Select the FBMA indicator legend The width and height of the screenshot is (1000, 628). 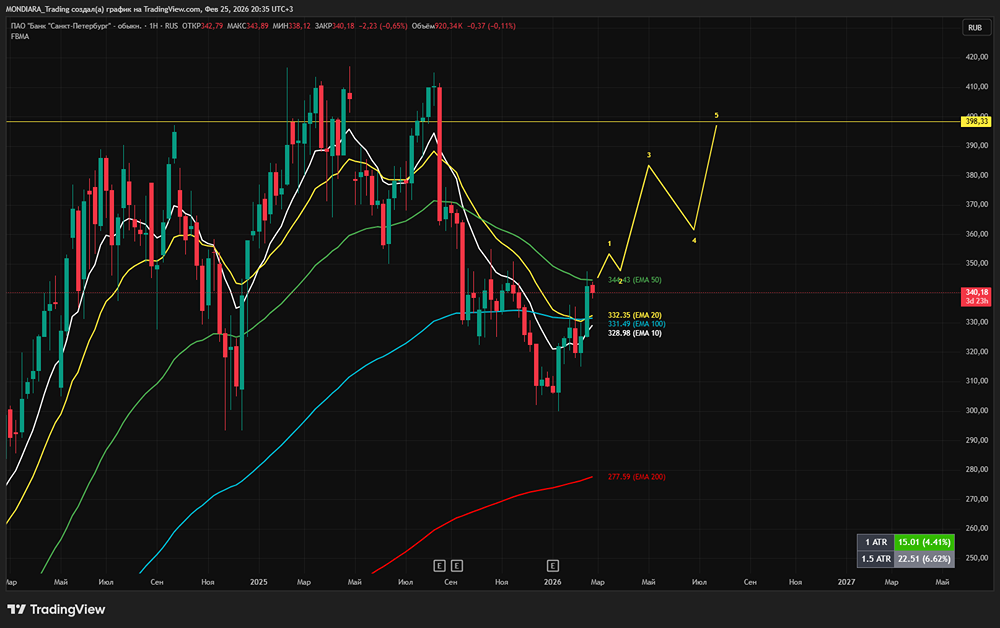coord(20,36)
